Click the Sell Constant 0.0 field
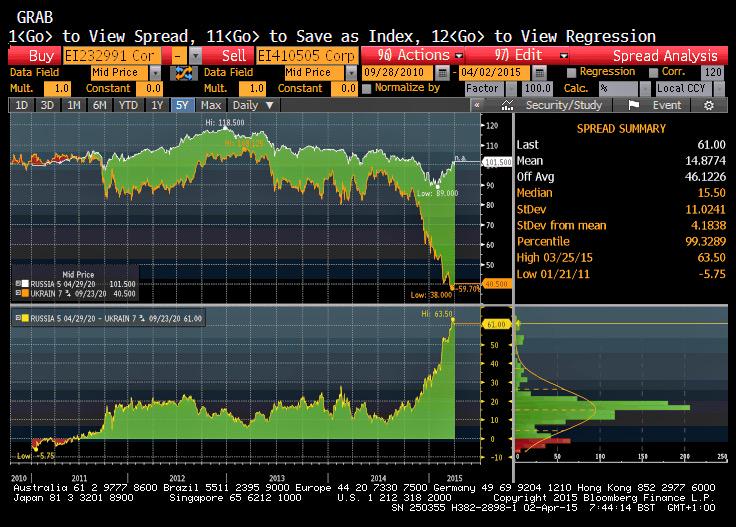Viewport: 736px width, 527px height. click(x=344, y=88)
